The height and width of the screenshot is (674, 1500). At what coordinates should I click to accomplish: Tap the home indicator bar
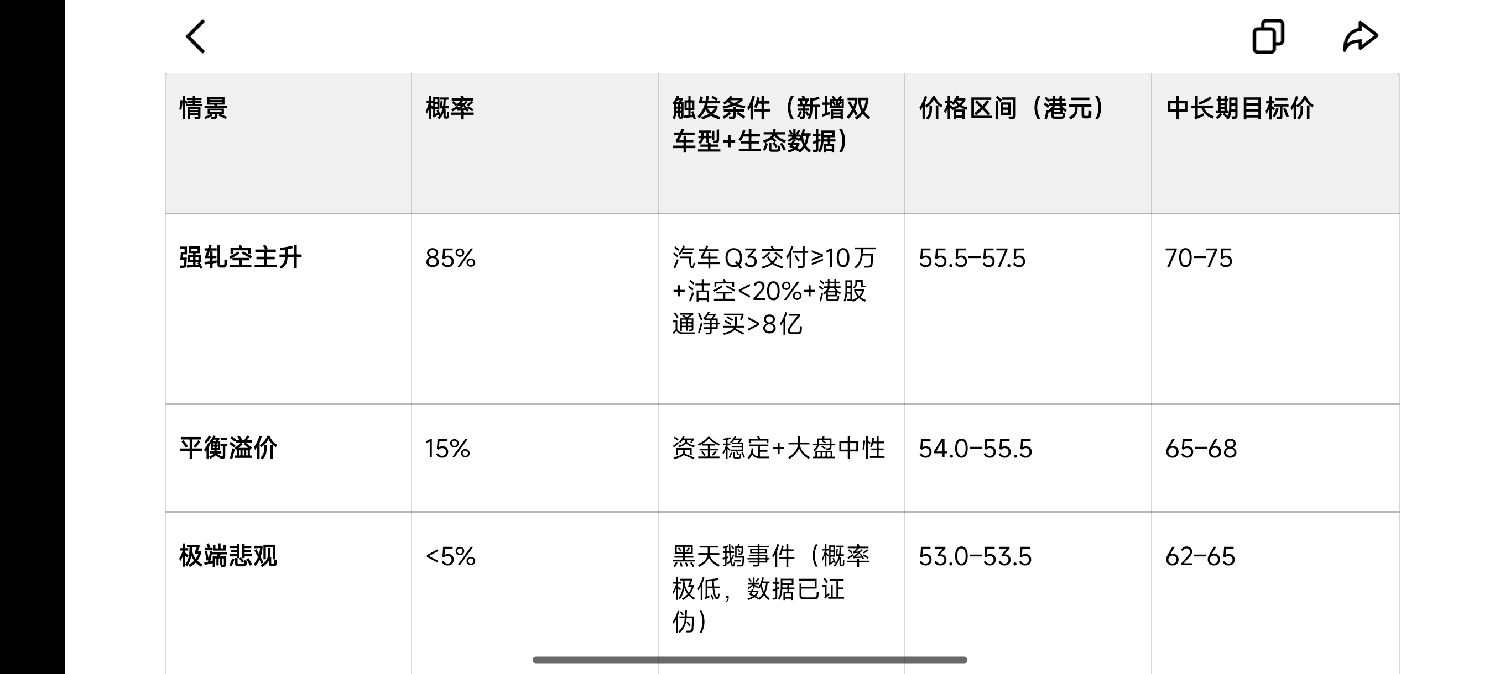point(750,660)
